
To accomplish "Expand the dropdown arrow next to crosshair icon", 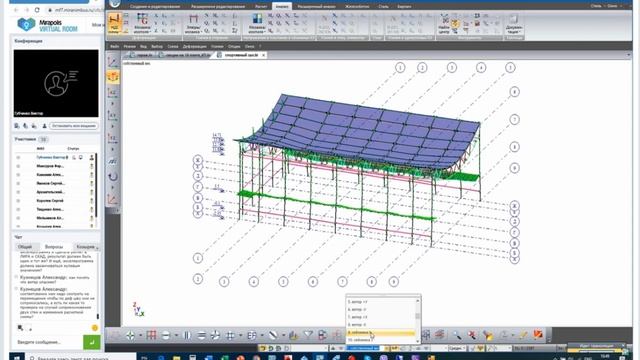I will pyautogui.click(x=140, y=336).
